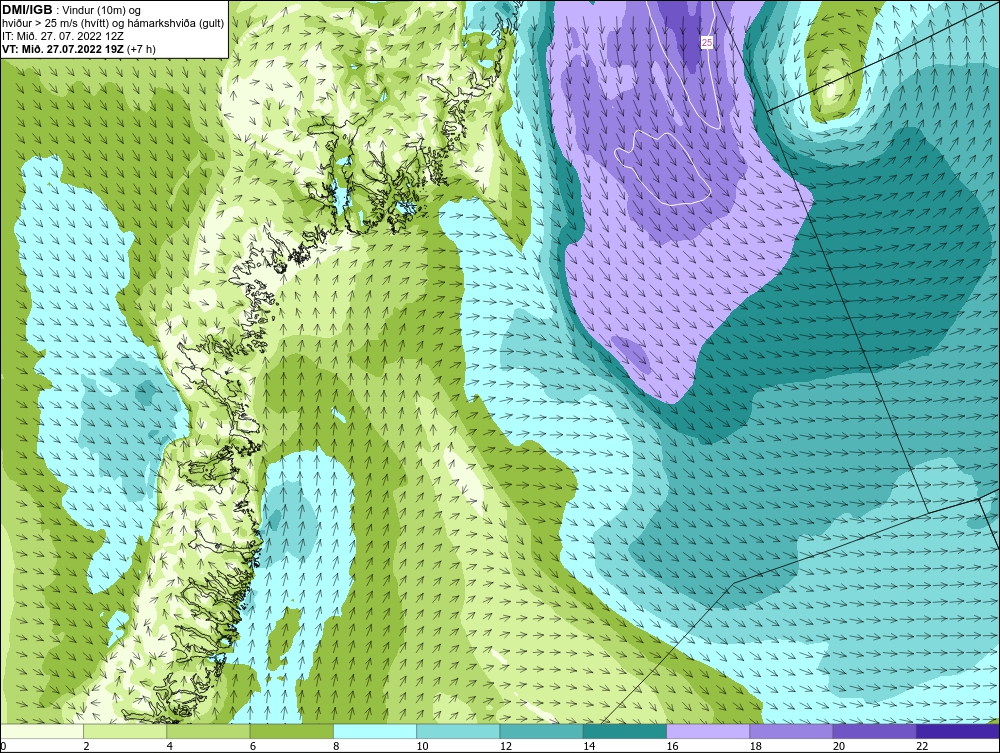Click the 'VT: Mið. 27.07.2022 19Z (+7 h)' line
This screenshot has height=753, width=1000.
click(x=79, y=48)
